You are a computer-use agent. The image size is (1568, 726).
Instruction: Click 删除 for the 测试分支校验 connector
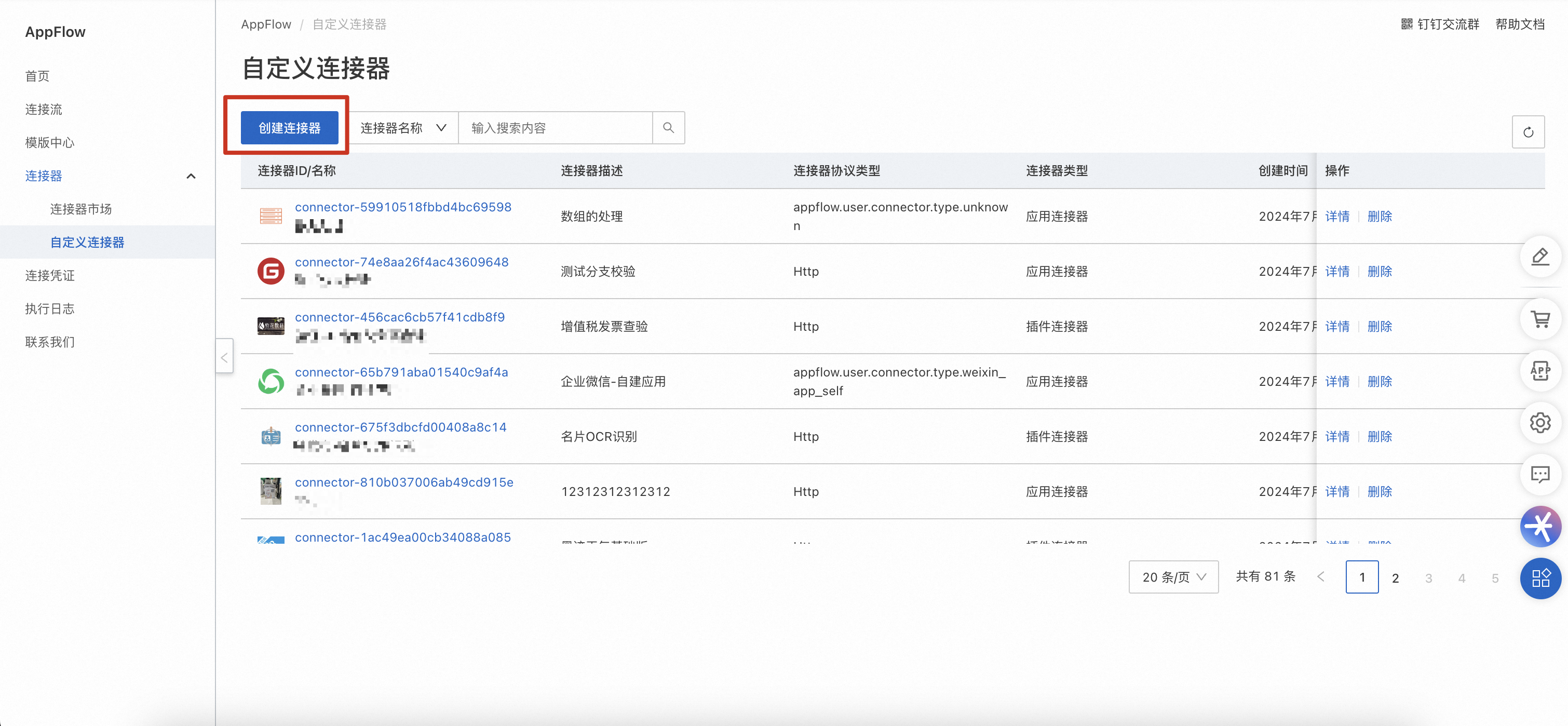(x=1380, y=271)
